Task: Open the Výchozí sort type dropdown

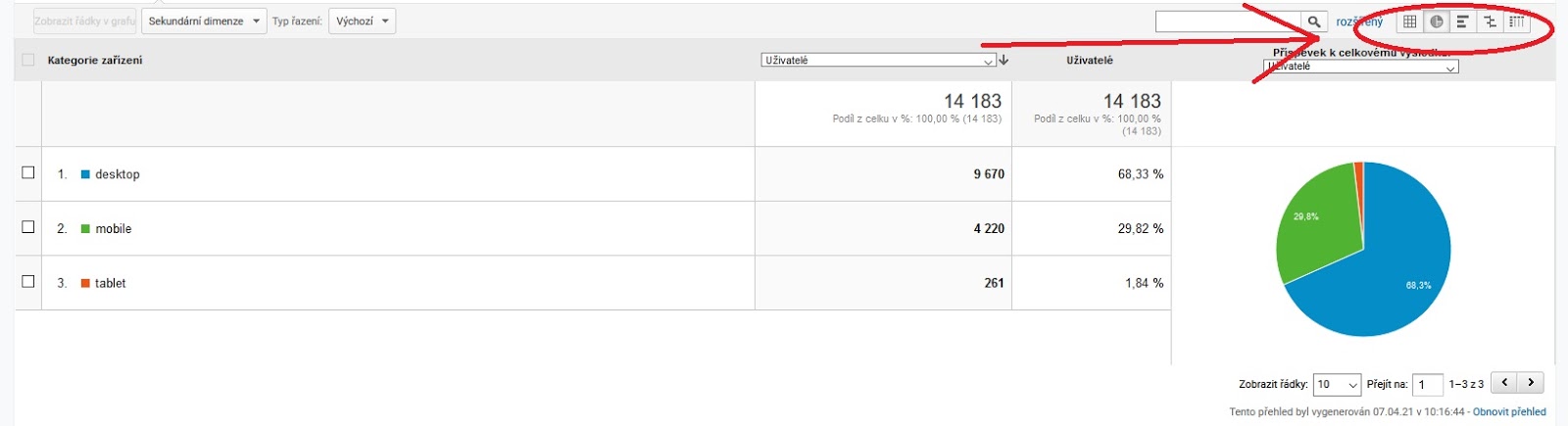Action: pyautogui.click(x=362, y=22)
